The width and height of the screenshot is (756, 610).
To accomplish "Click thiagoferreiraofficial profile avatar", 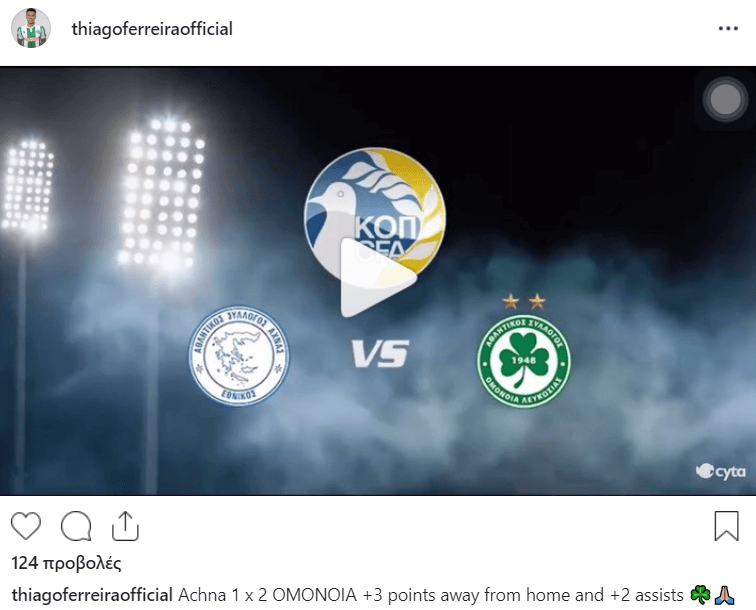I will [31, 28].
